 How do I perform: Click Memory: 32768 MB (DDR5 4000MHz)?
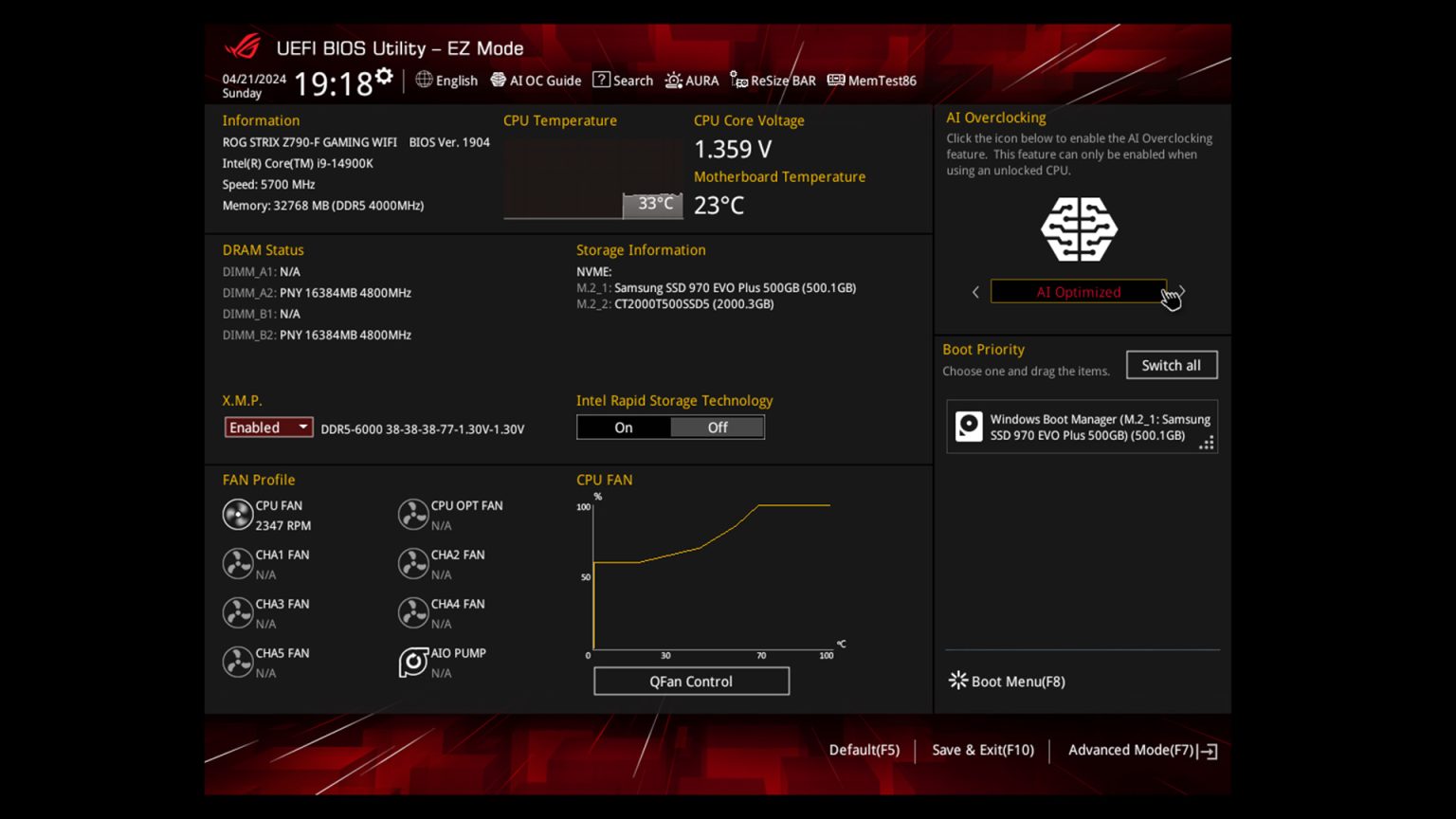323,205
